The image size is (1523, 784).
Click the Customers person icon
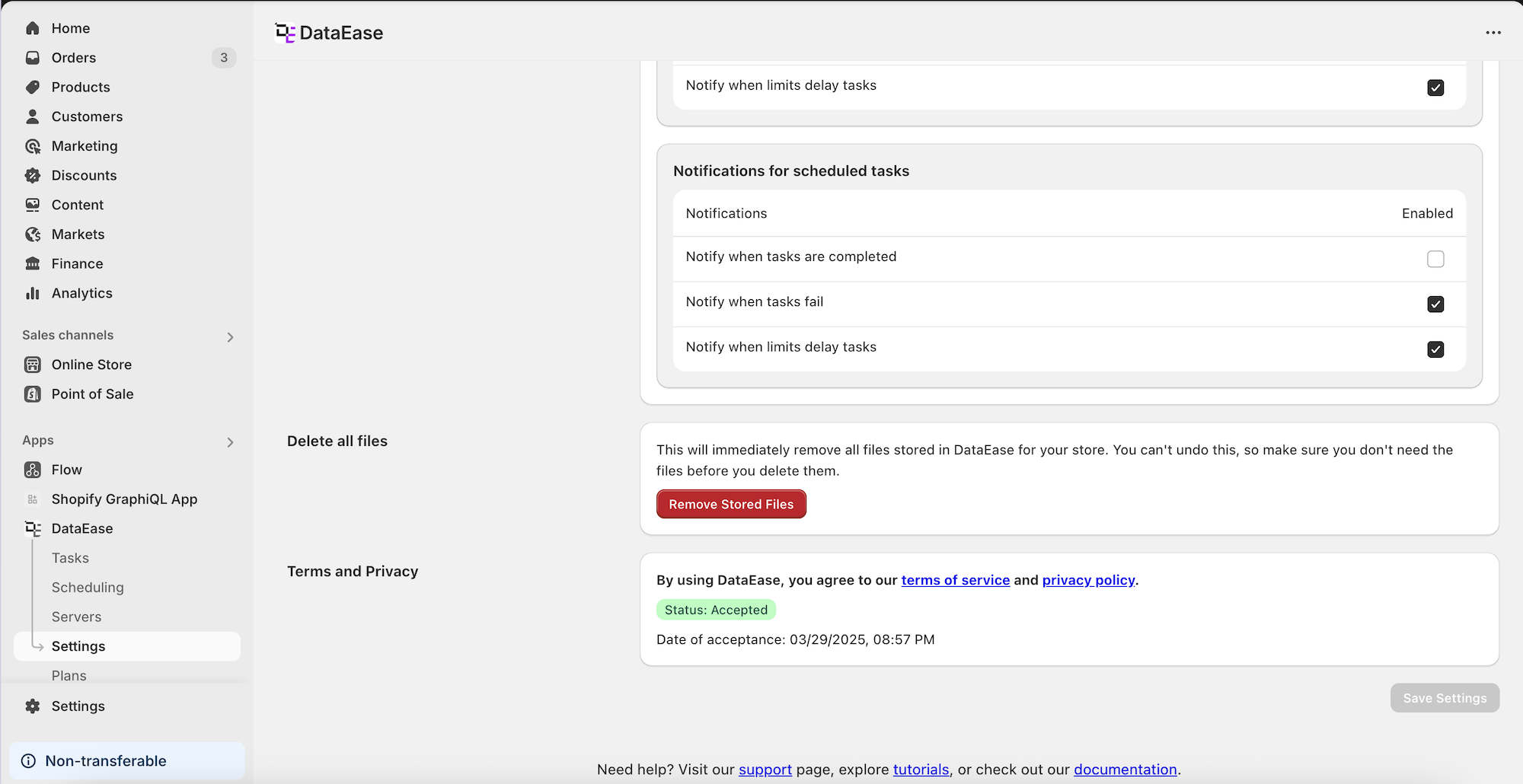[x=33, y=116]
